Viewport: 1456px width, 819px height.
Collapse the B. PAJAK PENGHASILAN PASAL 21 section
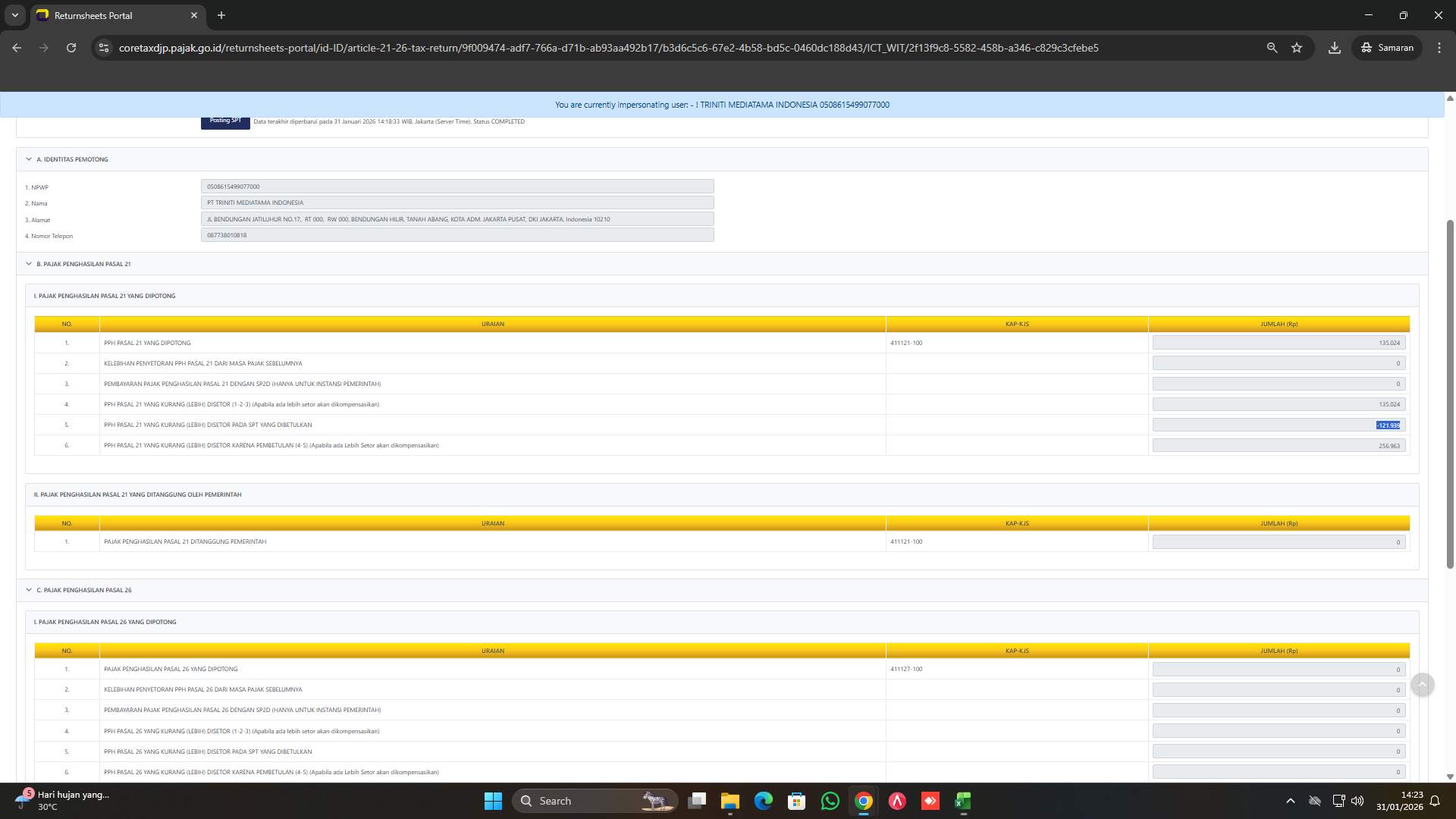pyautogui.click(x=30, y=264)
